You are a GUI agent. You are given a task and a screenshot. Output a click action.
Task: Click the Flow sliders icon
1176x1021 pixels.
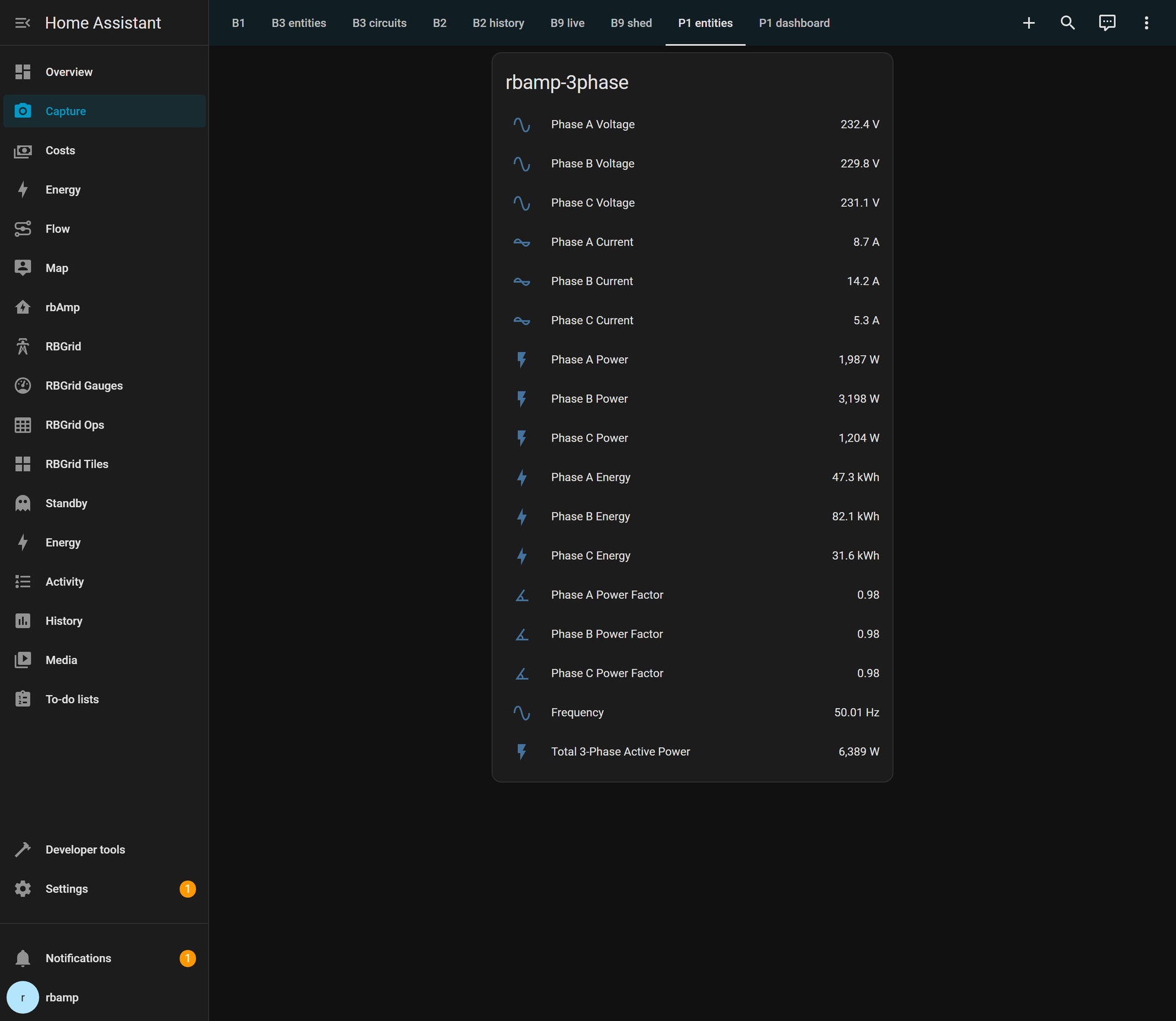[23, 228]
